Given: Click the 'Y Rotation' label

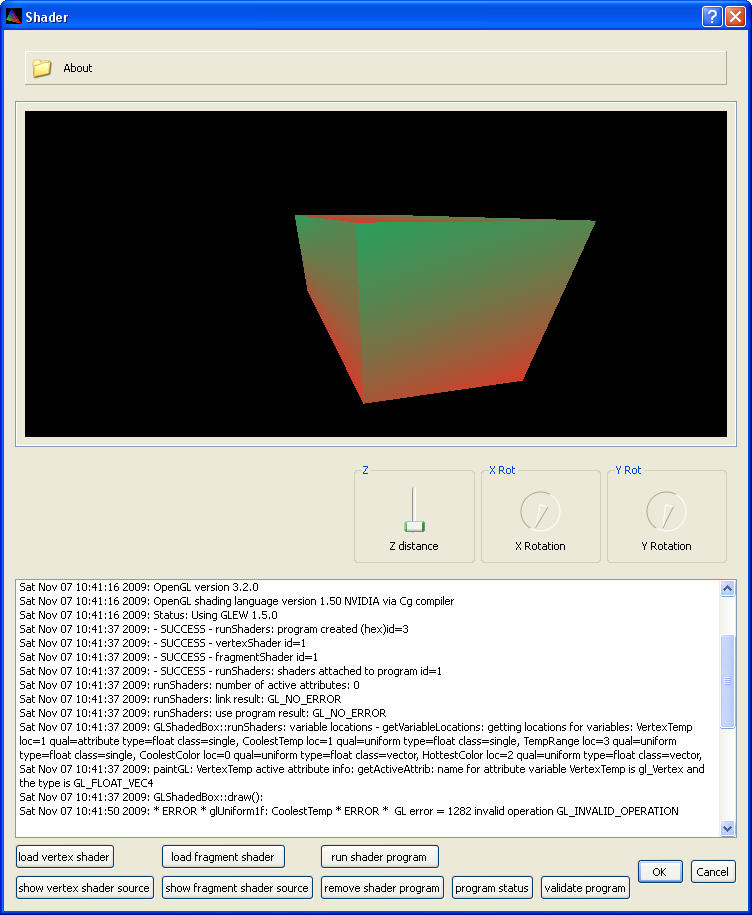Looking at the screenshot, I should [x=666, y=546].
